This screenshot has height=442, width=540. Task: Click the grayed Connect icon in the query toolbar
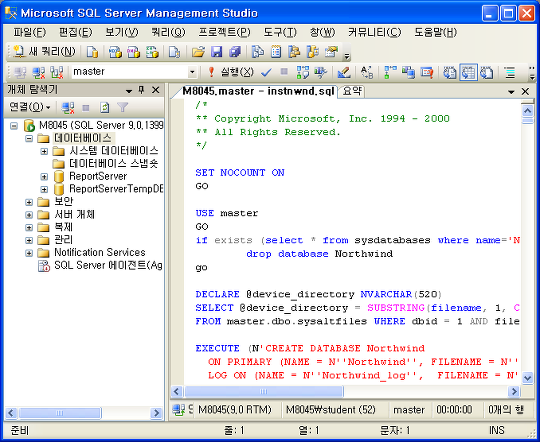point(20,72)
